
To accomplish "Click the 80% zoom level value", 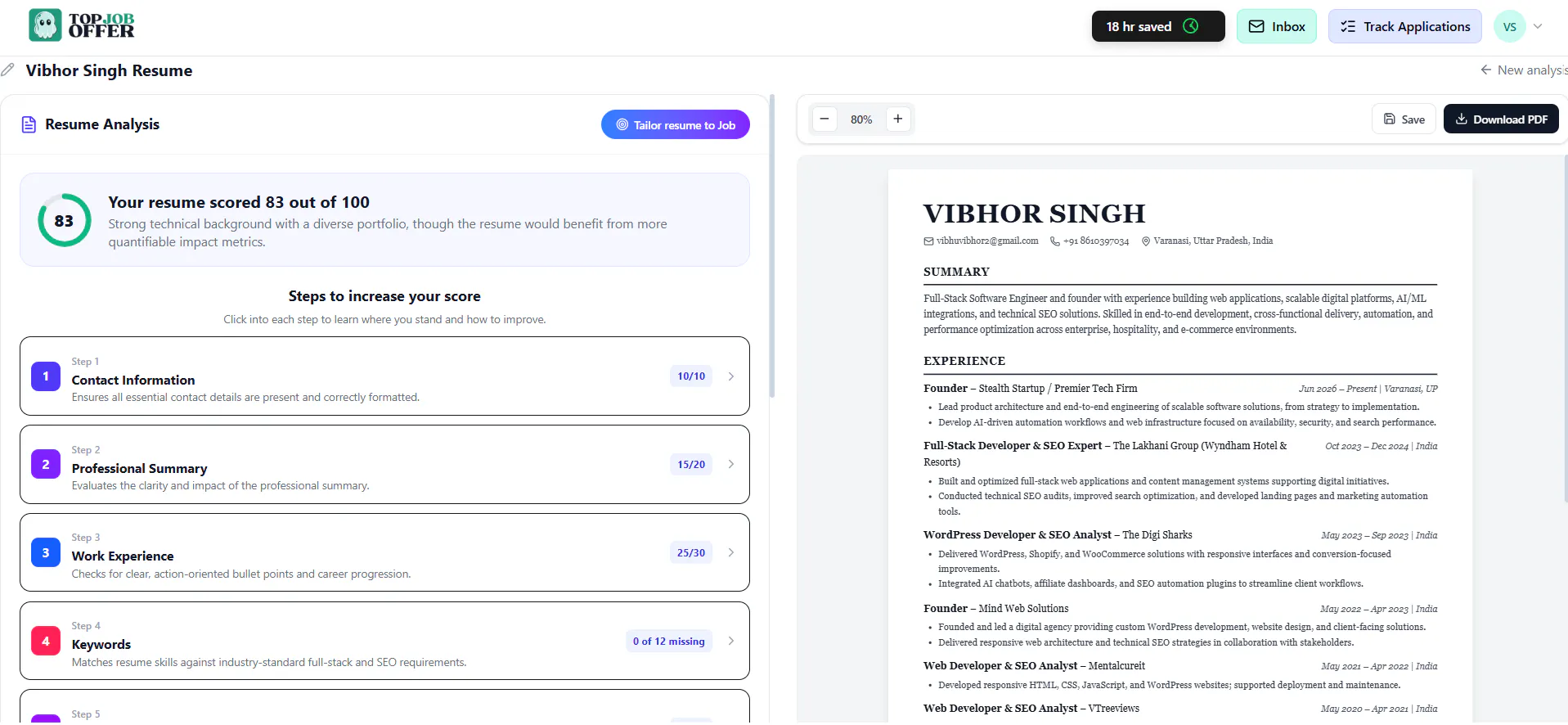I will 861,119.
